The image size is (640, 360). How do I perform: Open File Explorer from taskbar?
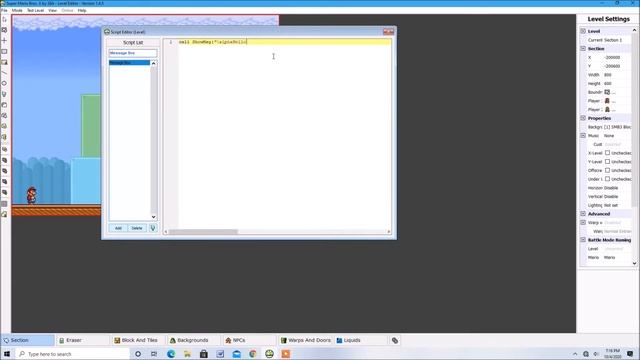click(x=187, y=354)
